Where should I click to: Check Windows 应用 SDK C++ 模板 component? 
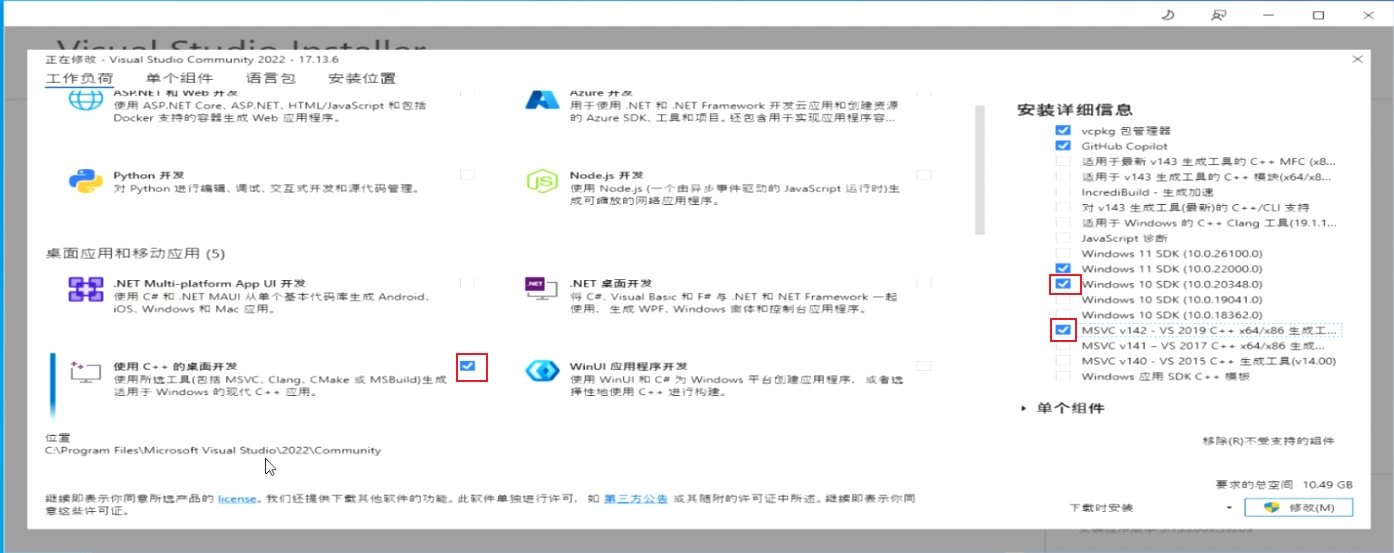[x=1062, y=376]
